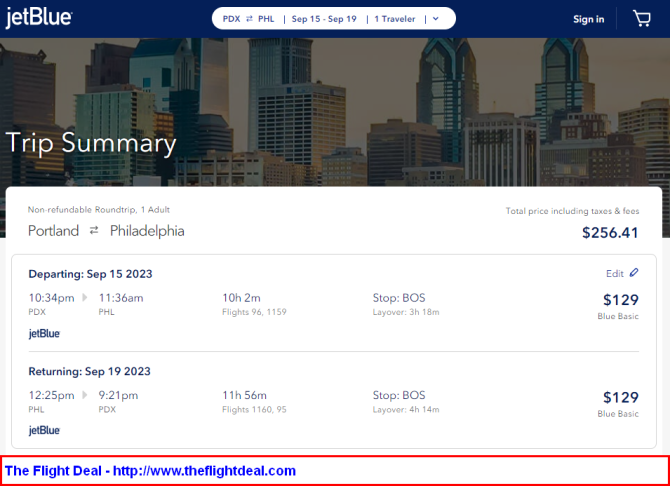This screenshot has width=670, height=486.
Task: Click 'Flights 96, 1159' text
Action: click(254, 312)
